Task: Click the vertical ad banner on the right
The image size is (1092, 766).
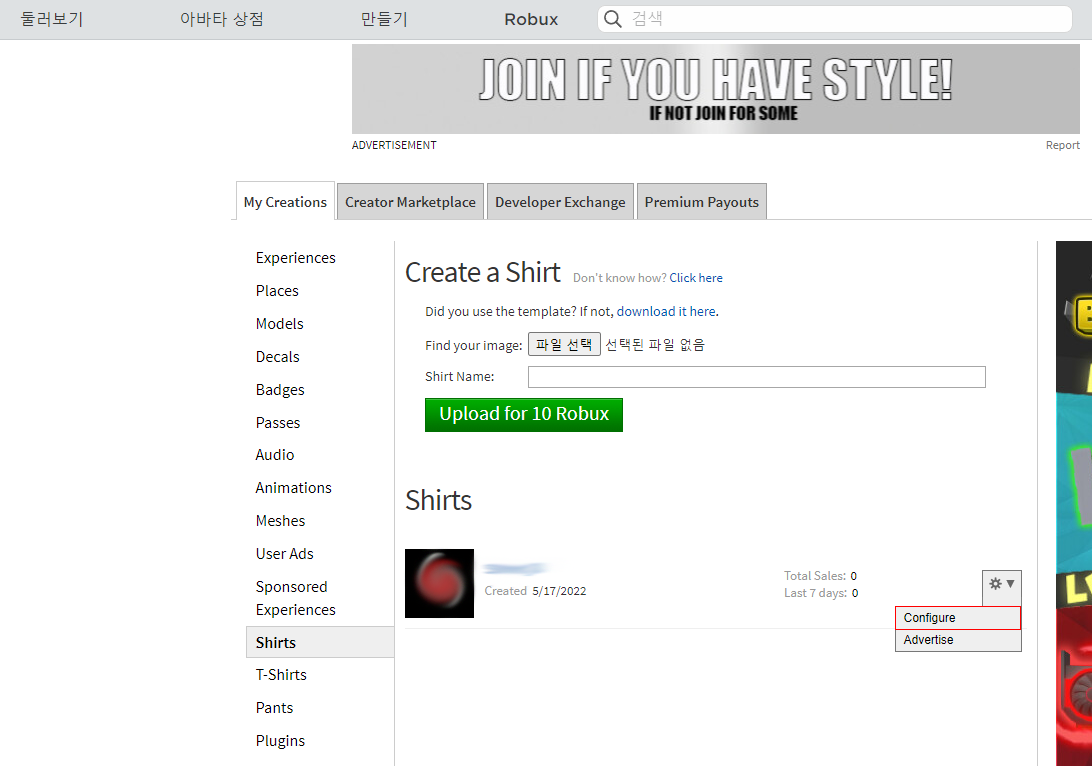Action: tap(1074, 503)
